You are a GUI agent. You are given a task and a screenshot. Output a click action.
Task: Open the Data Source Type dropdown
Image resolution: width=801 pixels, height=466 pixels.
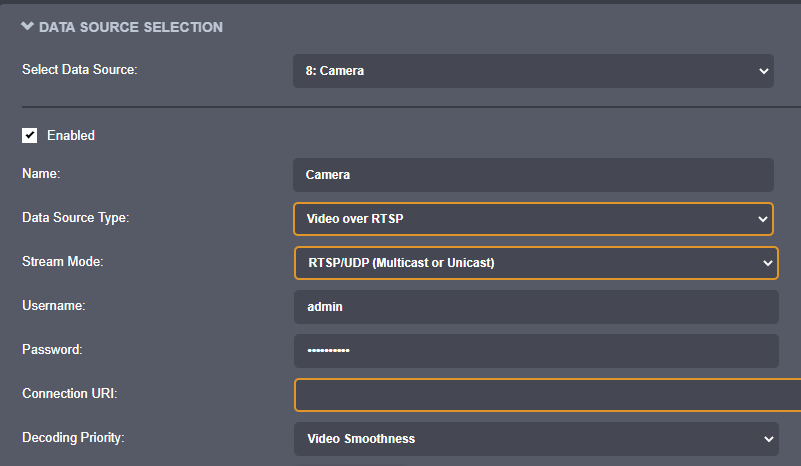tap(532, 219)
